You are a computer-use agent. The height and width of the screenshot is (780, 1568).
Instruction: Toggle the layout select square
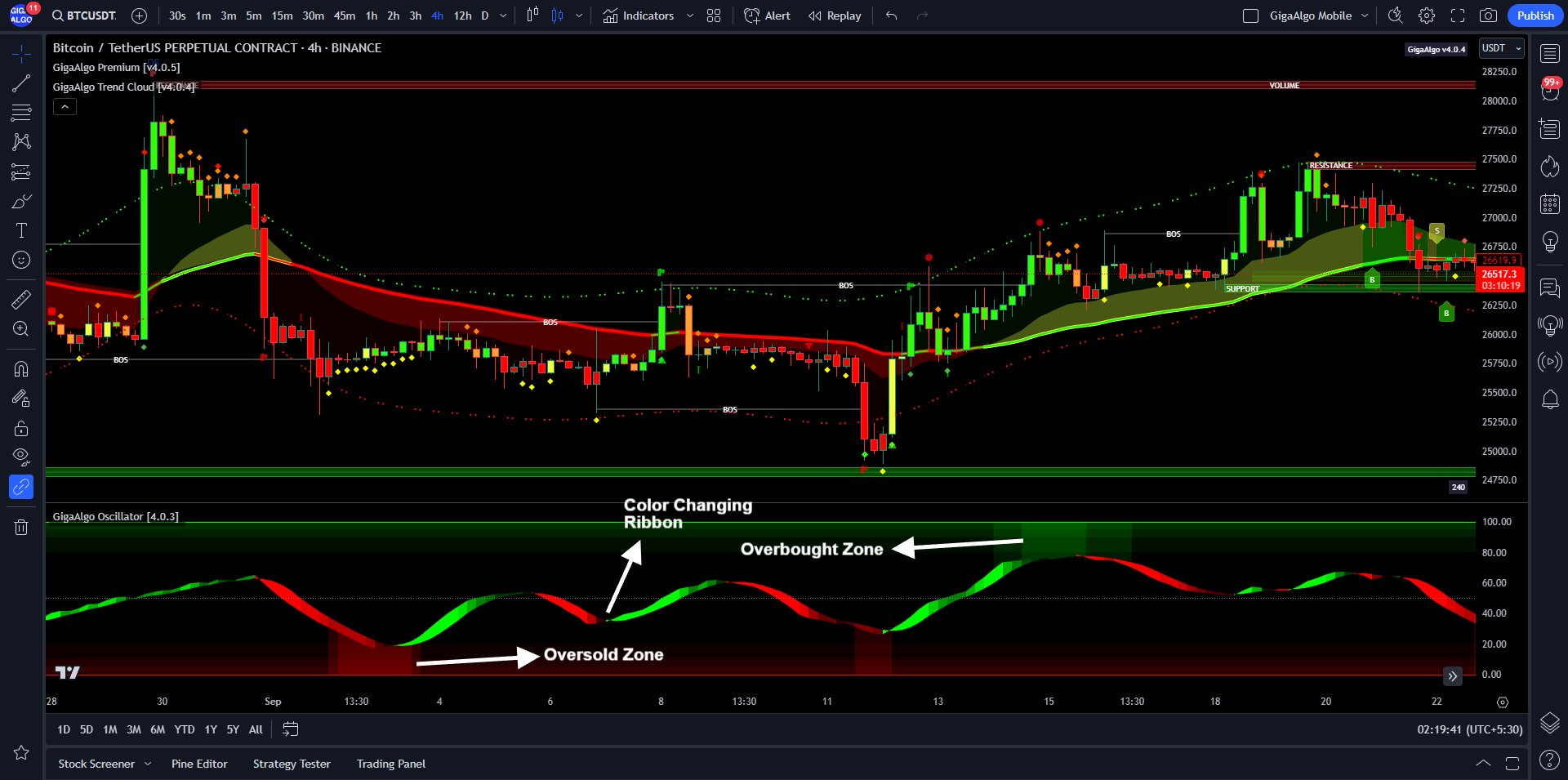click(x=1250, y=16)
